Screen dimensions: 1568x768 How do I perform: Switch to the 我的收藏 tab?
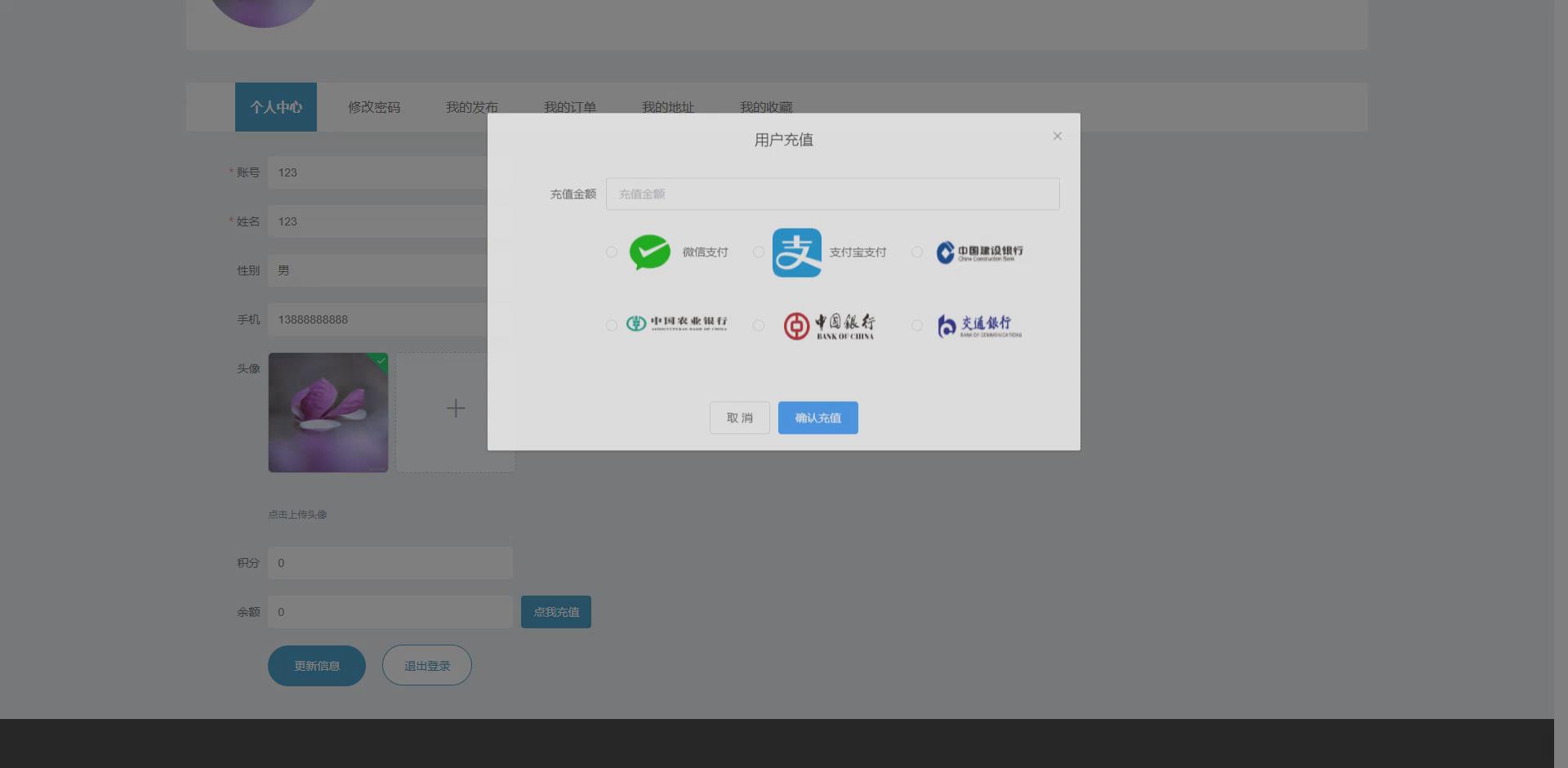click(766, 107)
